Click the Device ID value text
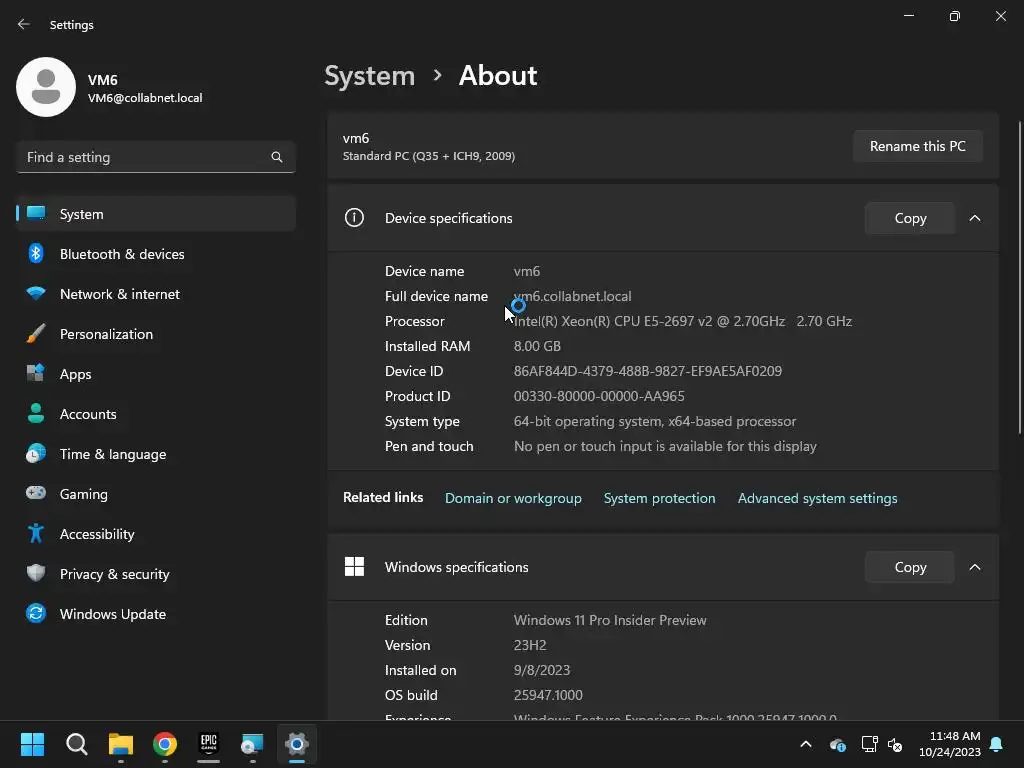 coord(647,371)
